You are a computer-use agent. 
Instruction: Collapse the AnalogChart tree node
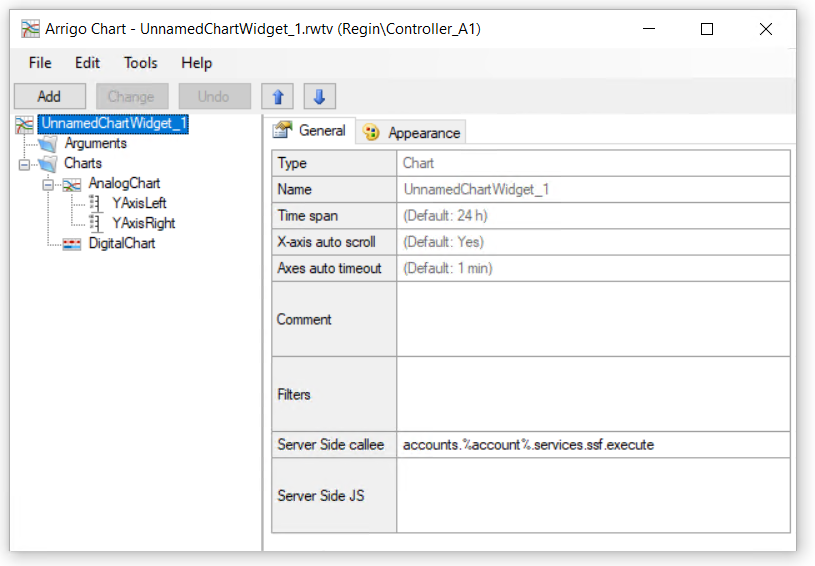48,185
